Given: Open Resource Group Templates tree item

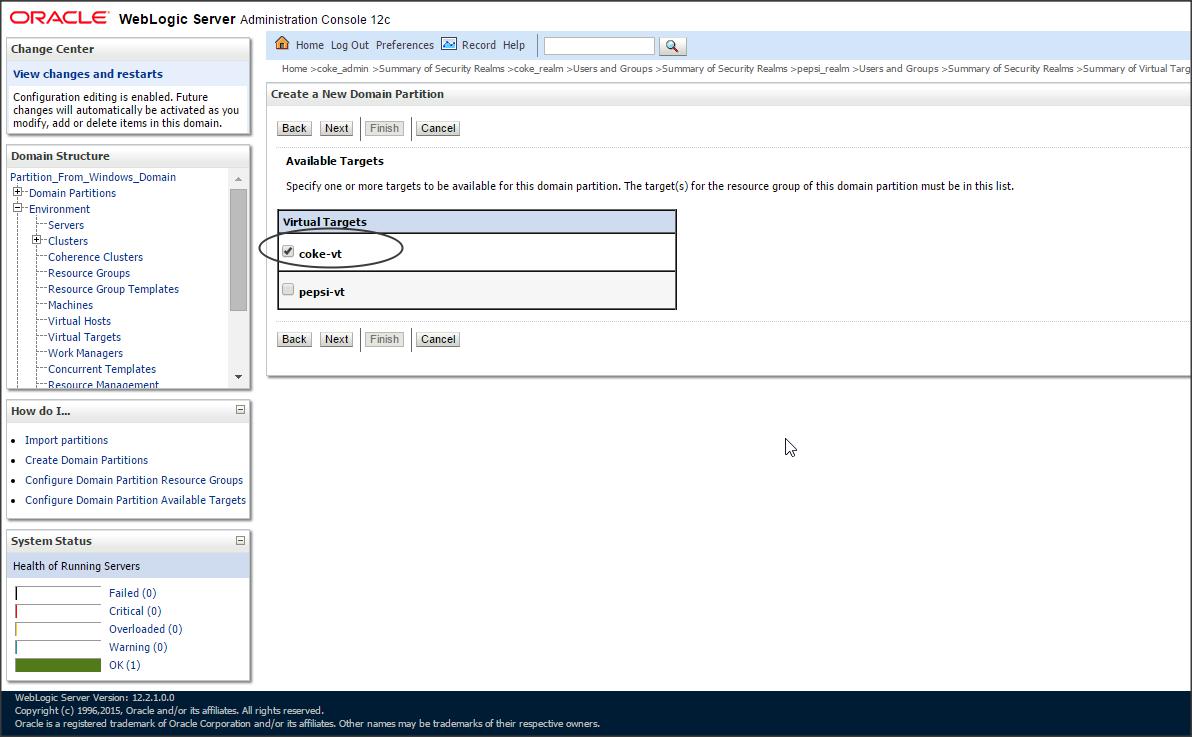Looking at the screenshot, I should [x=113, y=288].
